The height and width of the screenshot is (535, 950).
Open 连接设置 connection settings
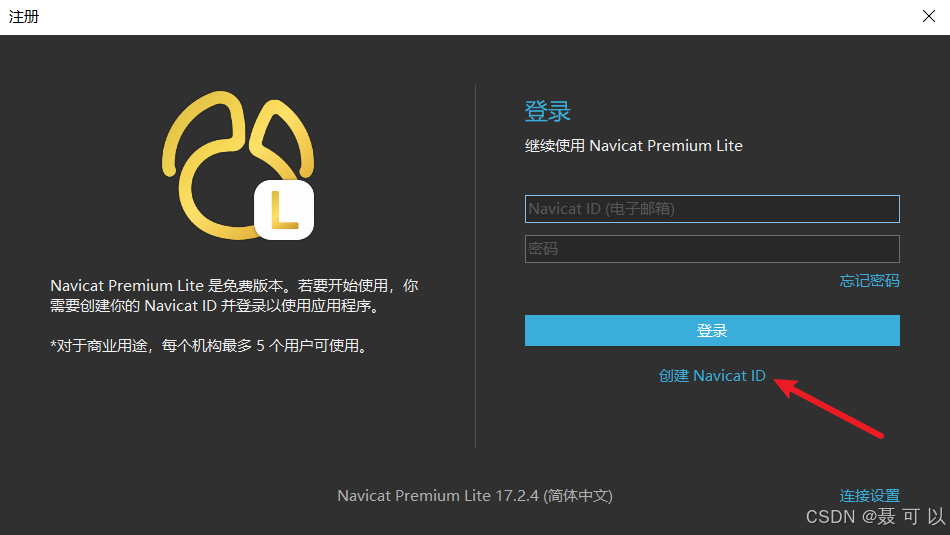point(869,495)
